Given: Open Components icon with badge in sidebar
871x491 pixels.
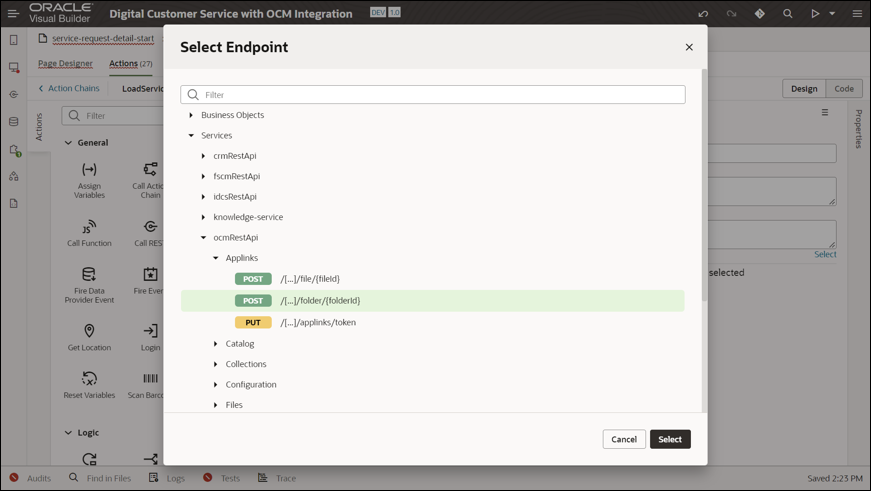Looking at the screenshot, I should click(14, 150).
